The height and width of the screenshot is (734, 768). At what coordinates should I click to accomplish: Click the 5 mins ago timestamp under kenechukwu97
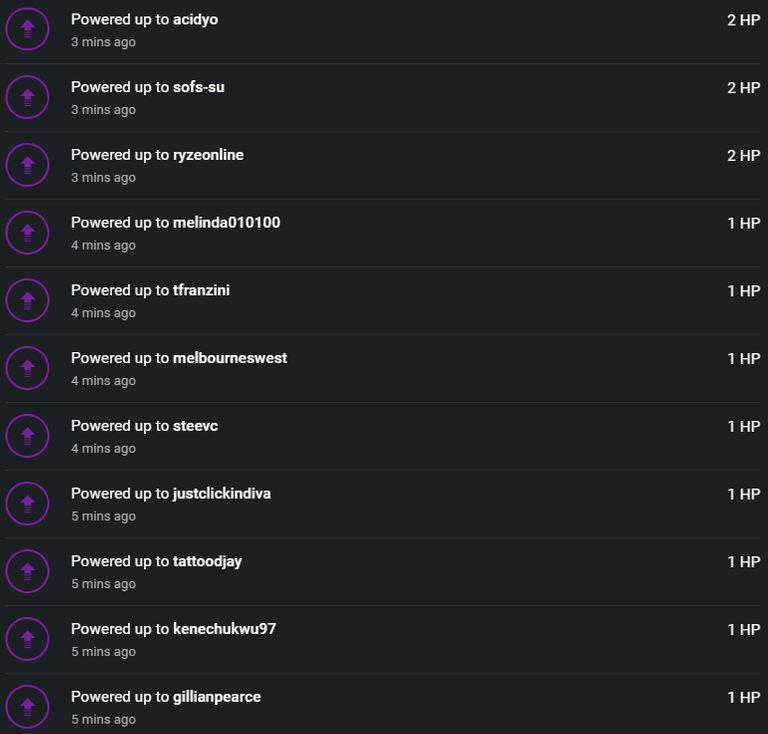[103, 652]
